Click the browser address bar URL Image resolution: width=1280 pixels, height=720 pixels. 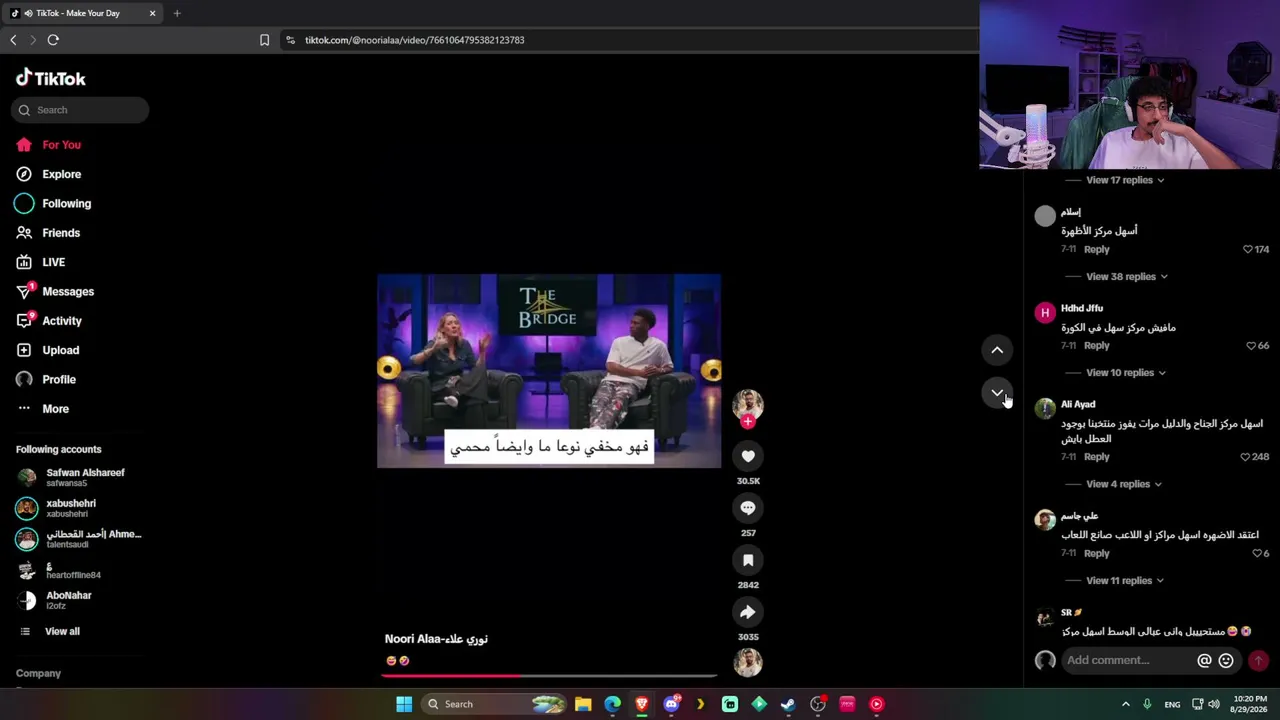pyautogui.click(x=415, y=40)
